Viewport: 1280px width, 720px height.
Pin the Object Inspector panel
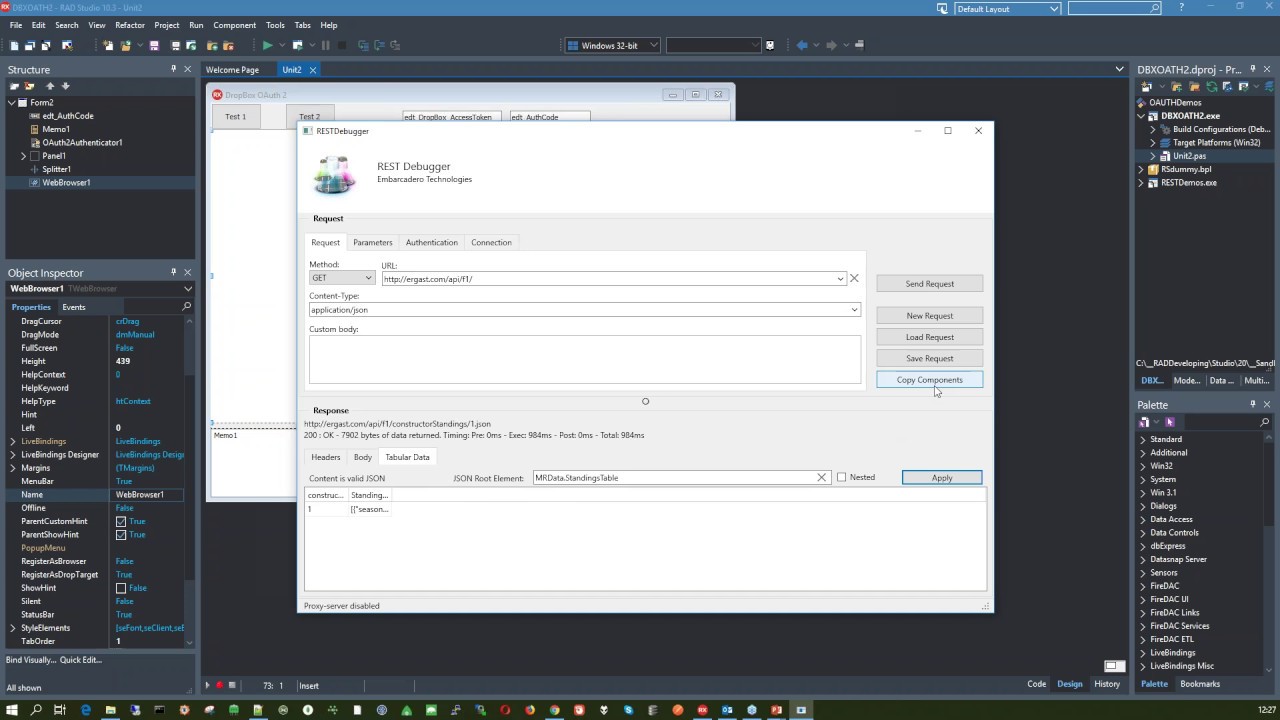click(x=173, y=272)
